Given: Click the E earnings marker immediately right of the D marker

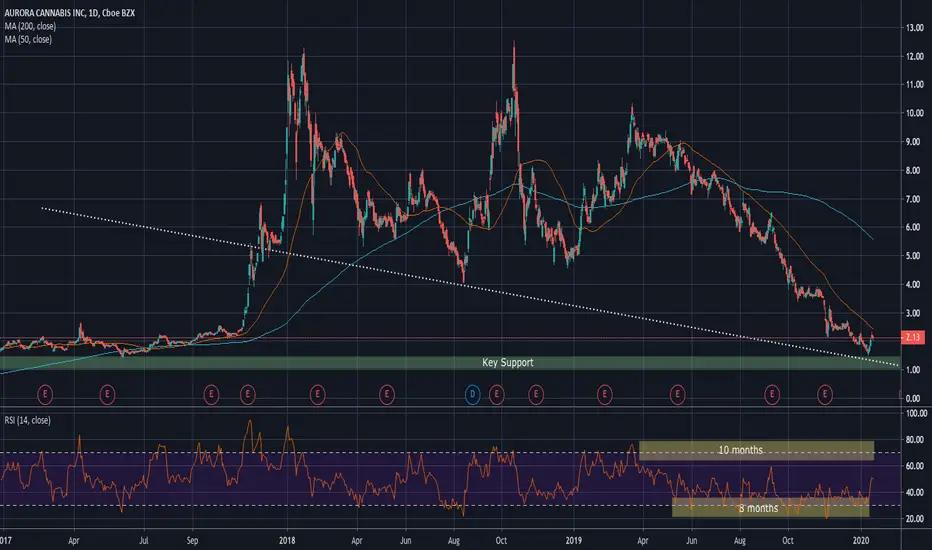Looking at the screenshot, I should click(x=496, y=394).
